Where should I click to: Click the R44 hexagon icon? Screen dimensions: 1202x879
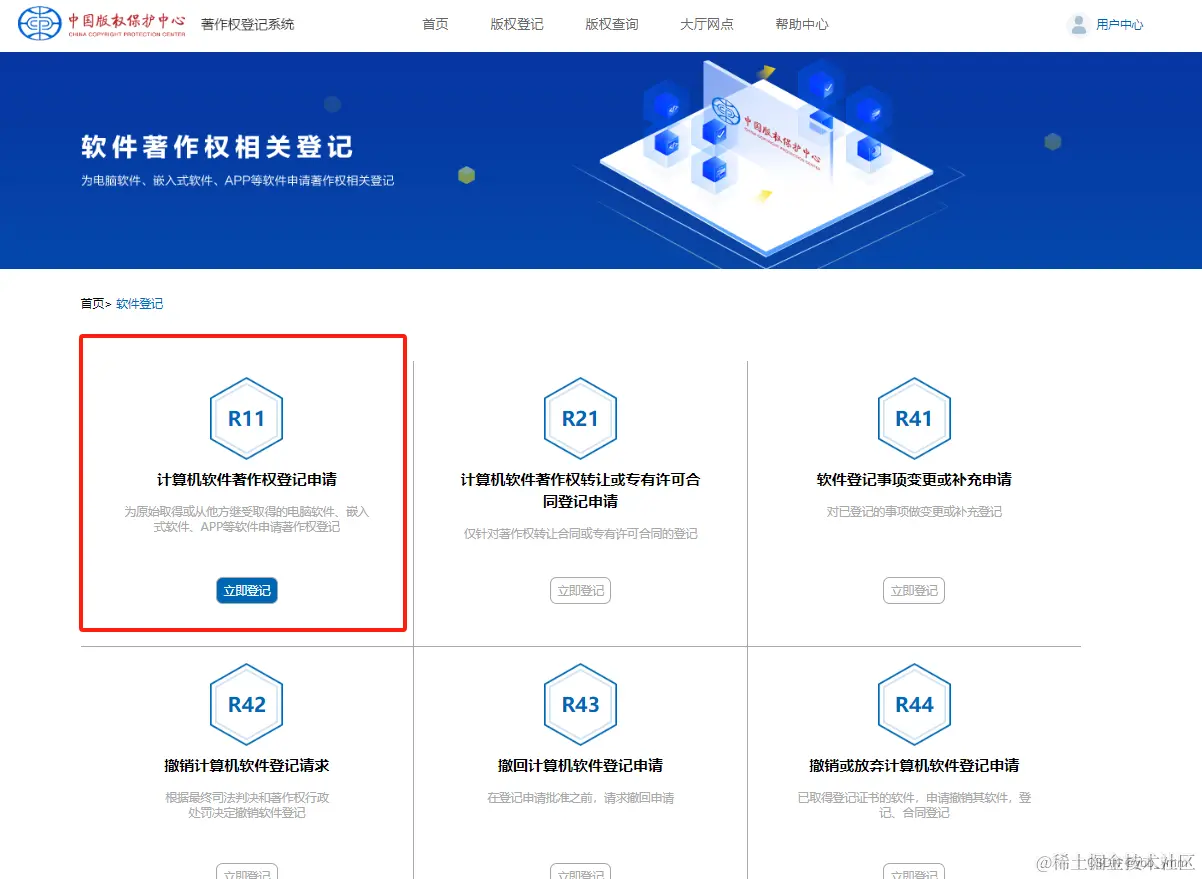(x=913, y=704)
